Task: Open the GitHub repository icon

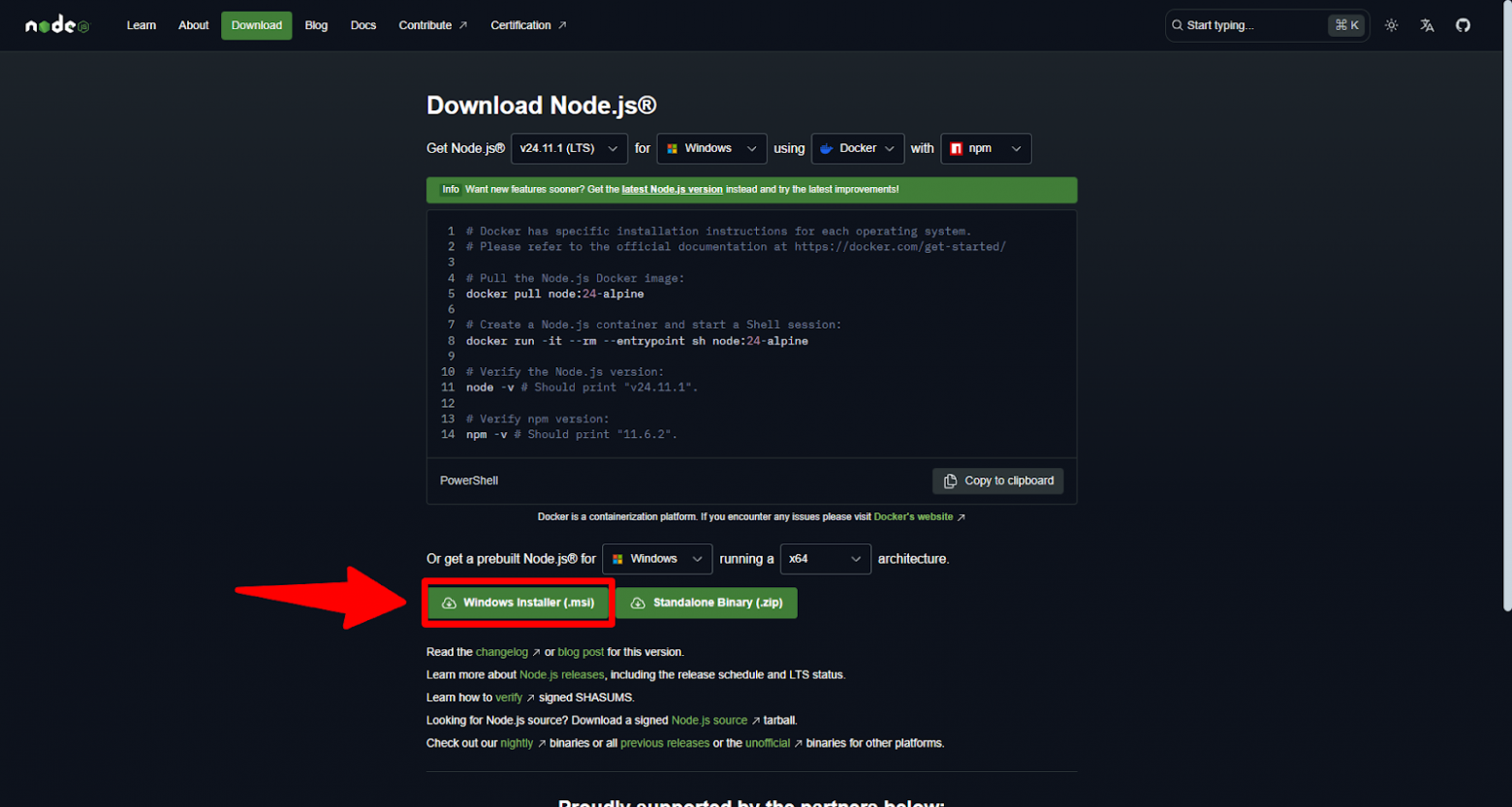Action: coord(1462,25)
